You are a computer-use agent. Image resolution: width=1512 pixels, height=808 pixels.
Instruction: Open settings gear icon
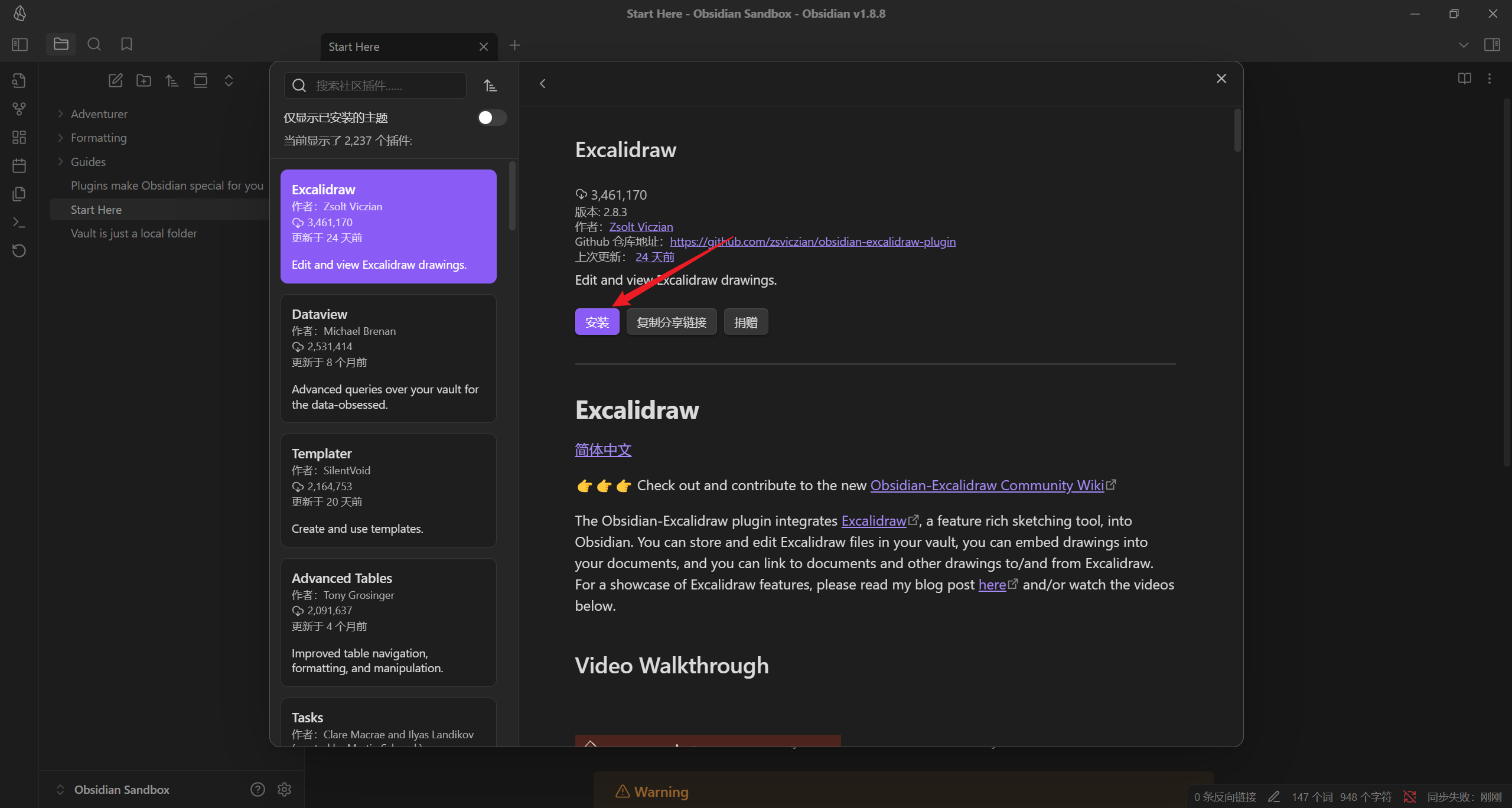coord(284,789)
